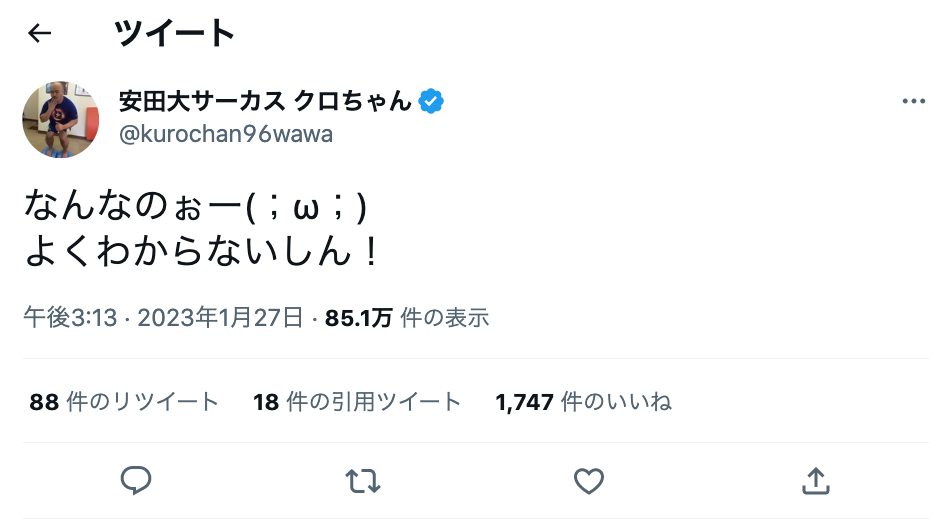
Task: Click the よくわからないしん！ tweet line
Action: tap(202, 251)
